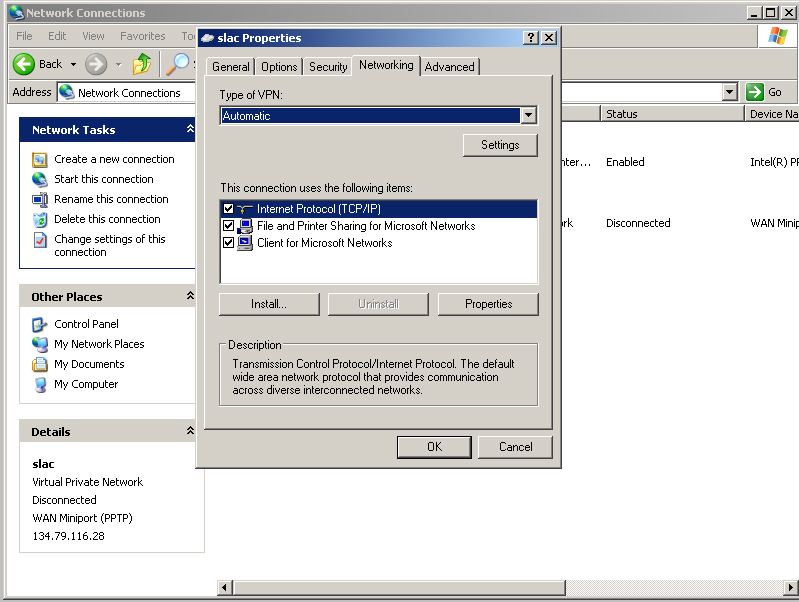Select Internet Protocol (TCP/IP) list row text
The height and width of the screenshot is (602, 799).
(x=319, y=209)
